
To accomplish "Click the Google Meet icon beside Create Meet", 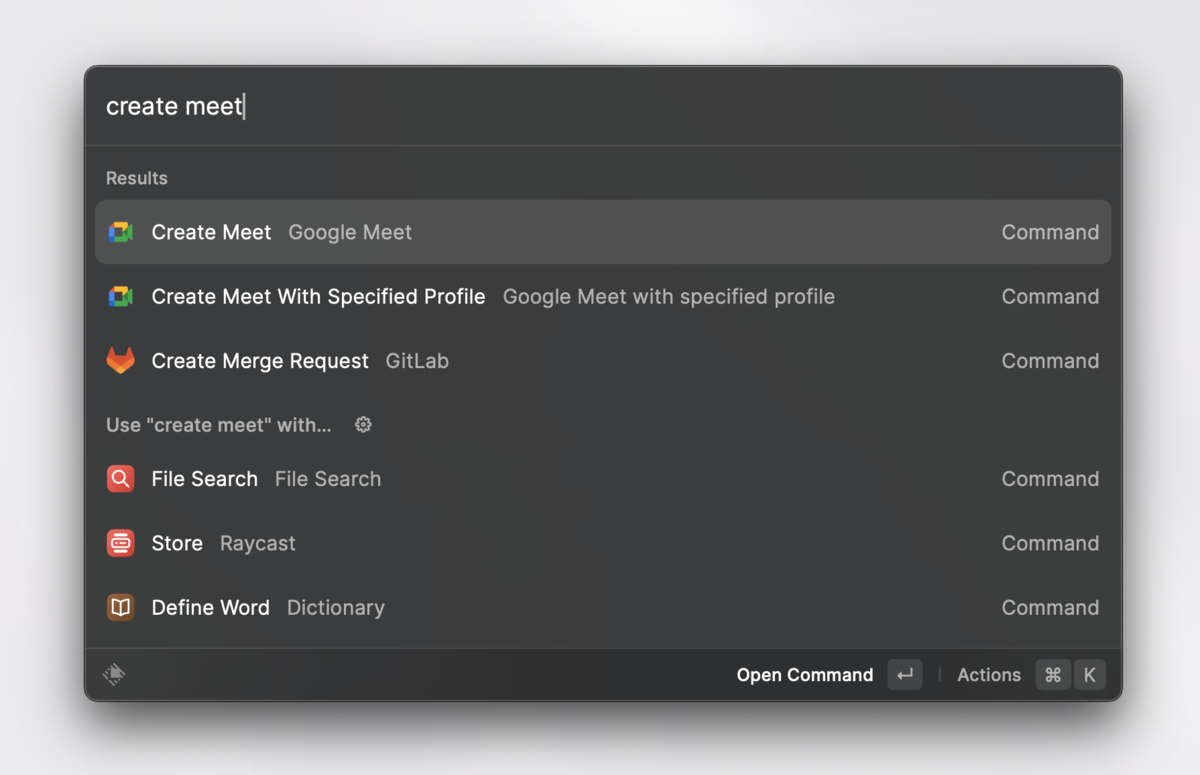I will coord(120,232).
